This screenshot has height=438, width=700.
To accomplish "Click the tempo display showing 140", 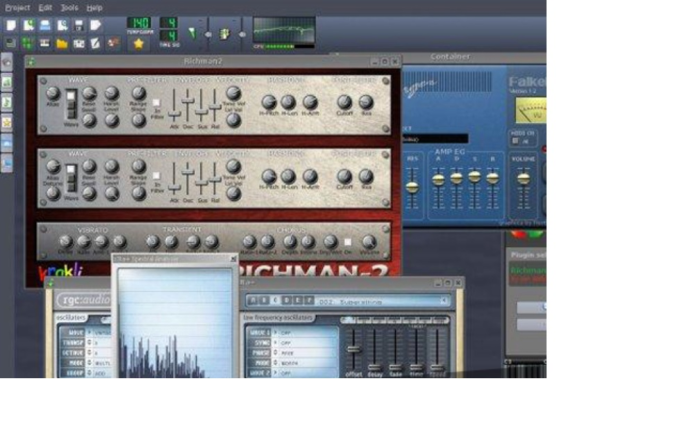I will (139, 23).
